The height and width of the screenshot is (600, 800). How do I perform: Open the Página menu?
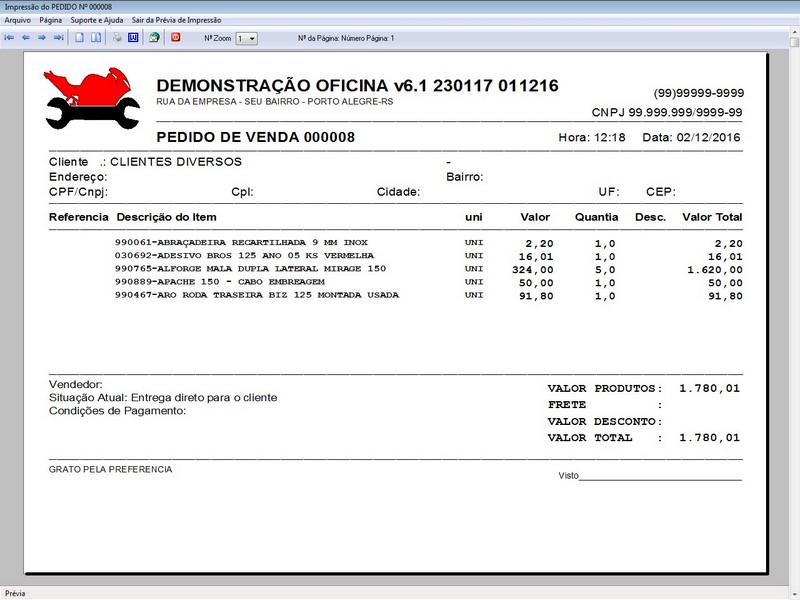(48, 18)
